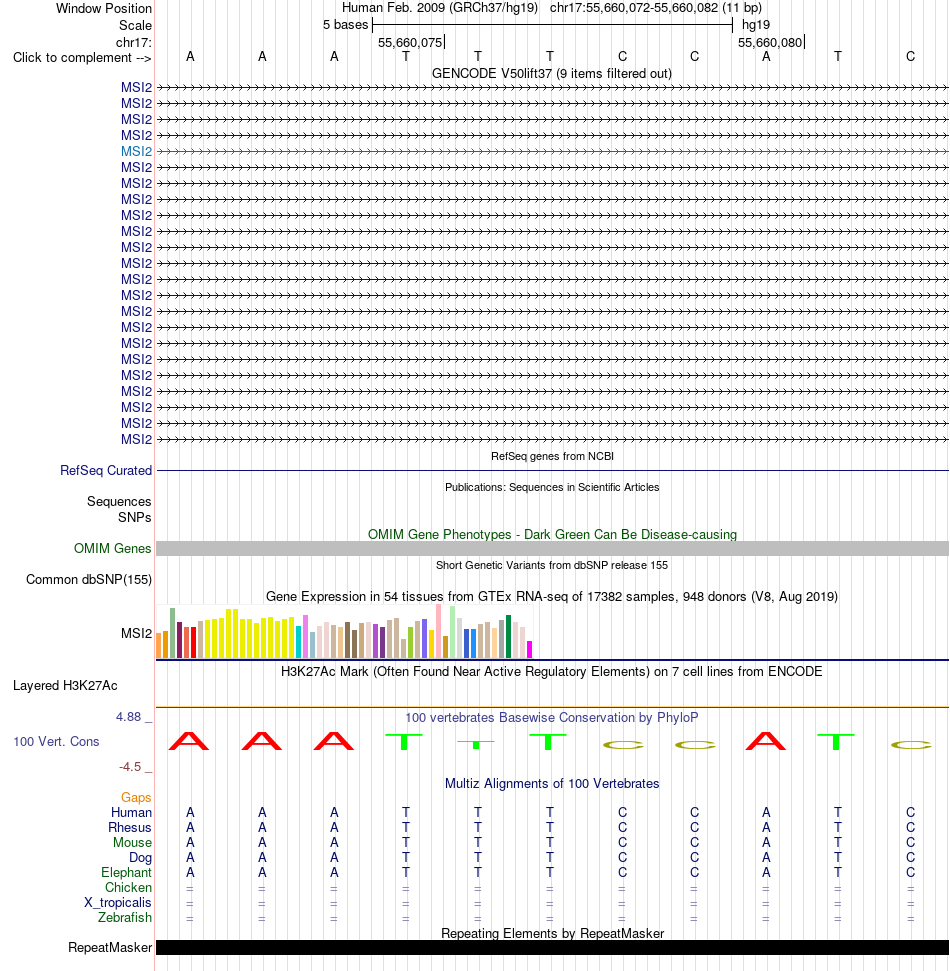
Task: Click the OMIM Genes track label
Action: (112, 549)
